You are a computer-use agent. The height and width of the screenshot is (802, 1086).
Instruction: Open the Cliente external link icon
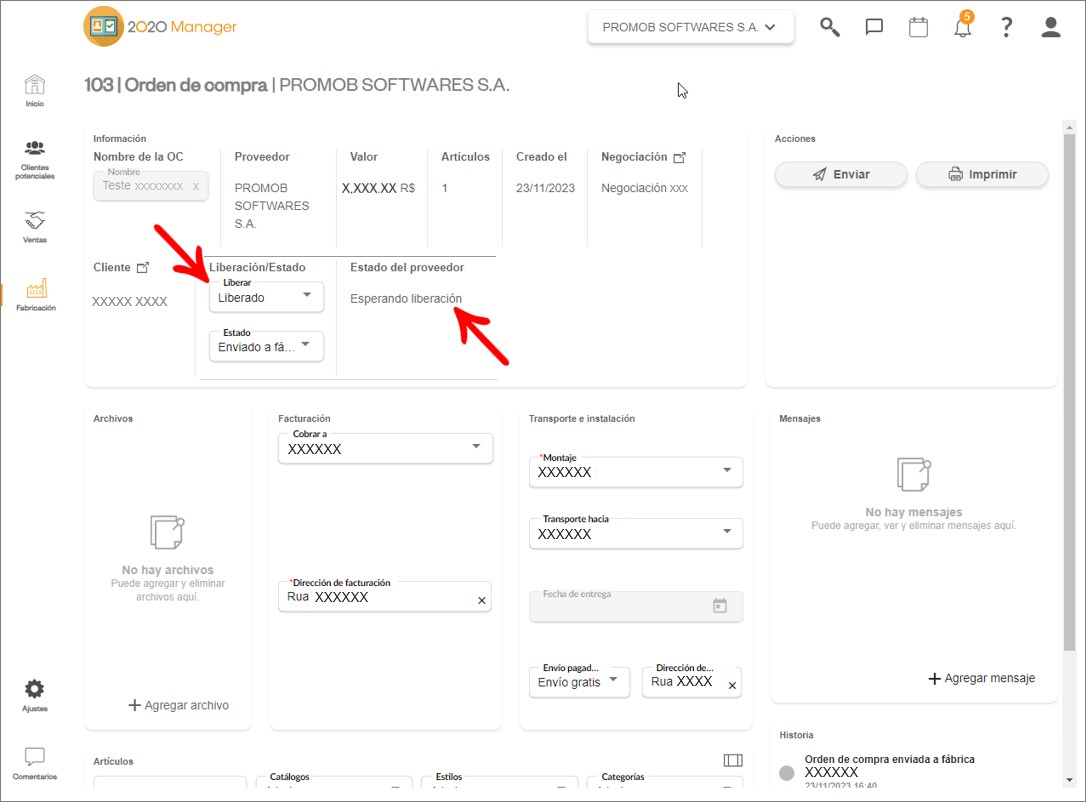[x=143, y=267]
